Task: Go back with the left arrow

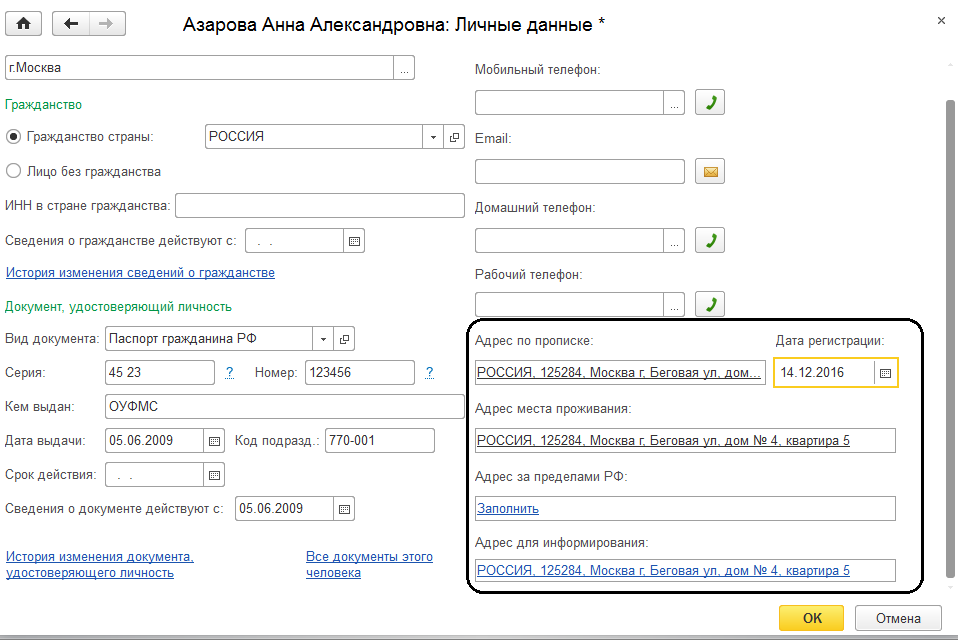Action: pos(70,23)
